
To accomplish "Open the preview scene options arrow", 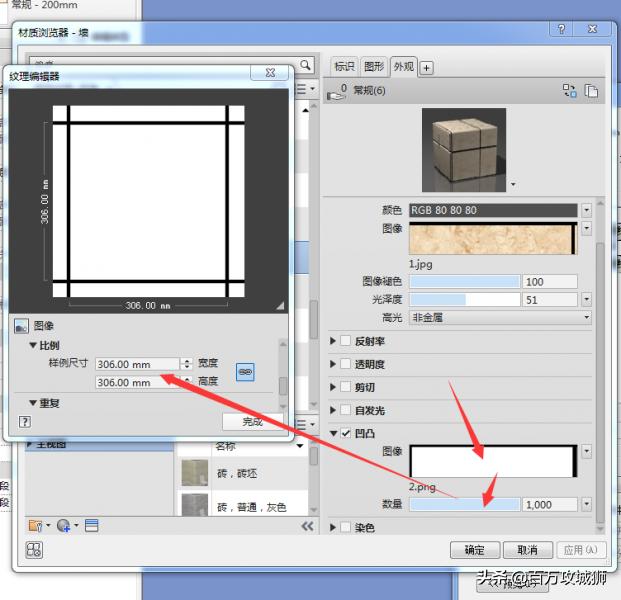I will coord(513,185).
